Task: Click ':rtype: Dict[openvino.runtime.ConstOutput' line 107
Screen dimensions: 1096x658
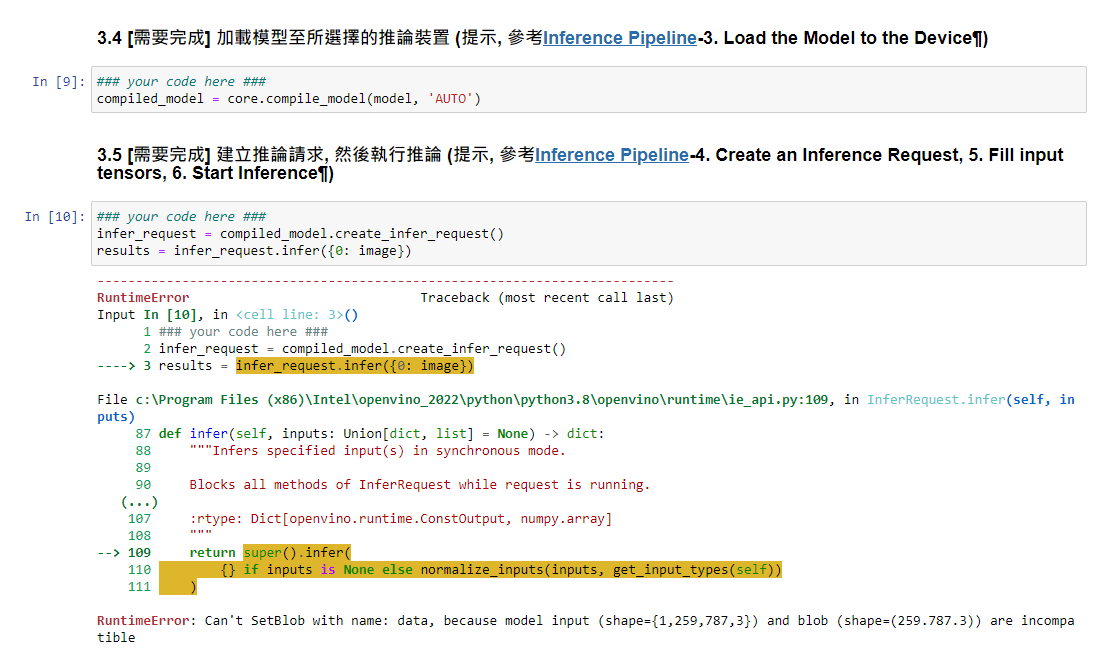Action: pos(401,519)
